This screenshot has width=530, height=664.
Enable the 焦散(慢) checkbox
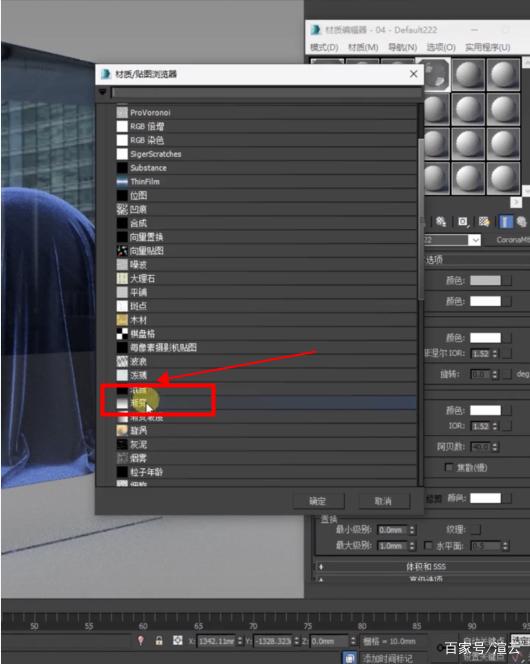[x=449, y=468]
